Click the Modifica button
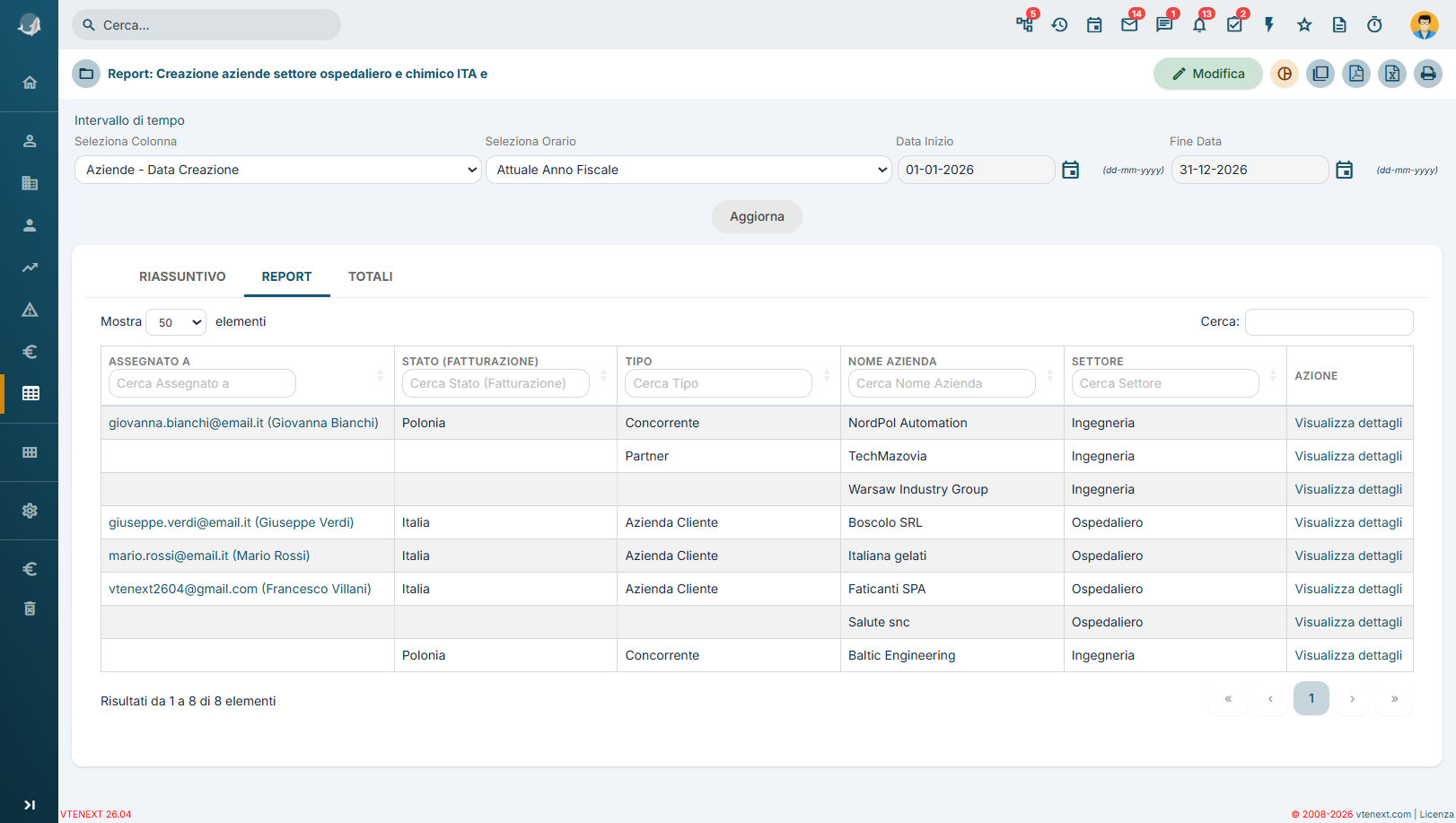 (x=1207, y=74)
